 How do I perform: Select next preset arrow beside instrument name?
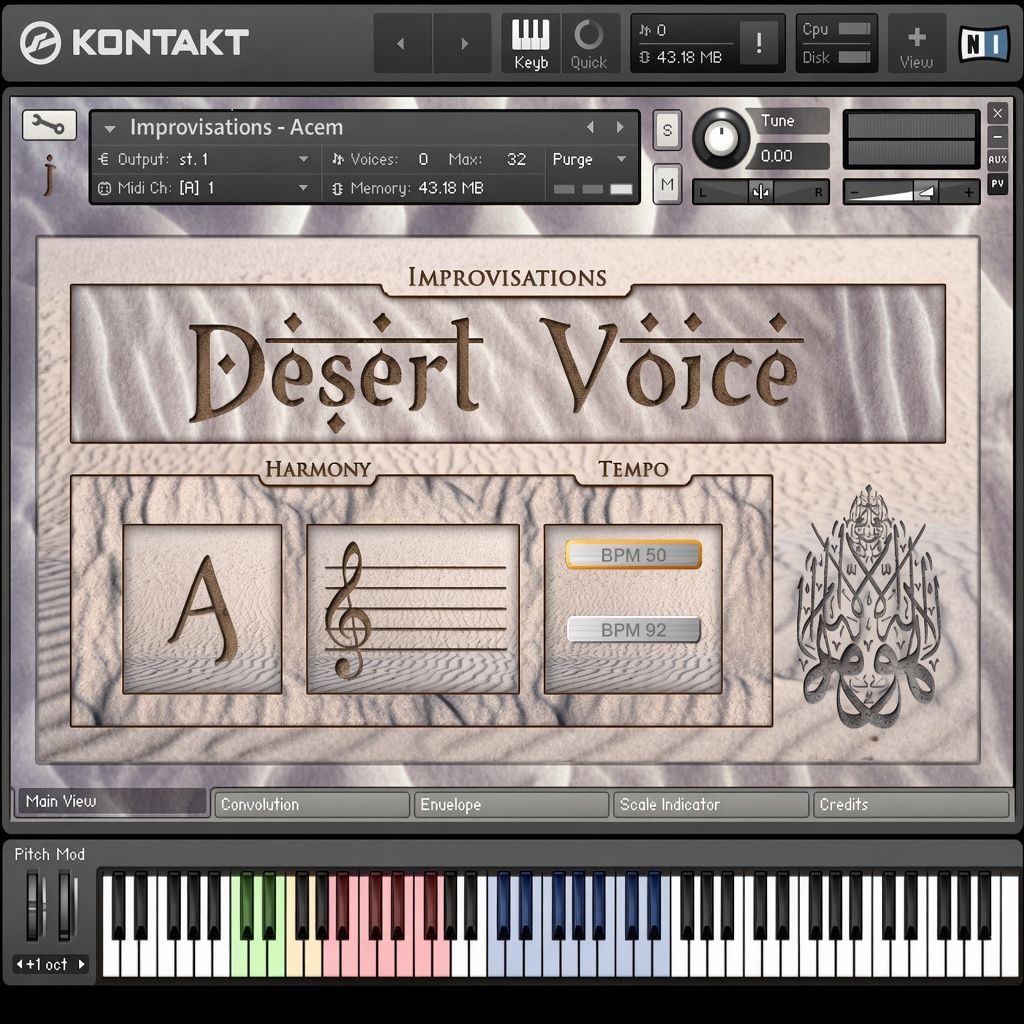pos(620,127)
